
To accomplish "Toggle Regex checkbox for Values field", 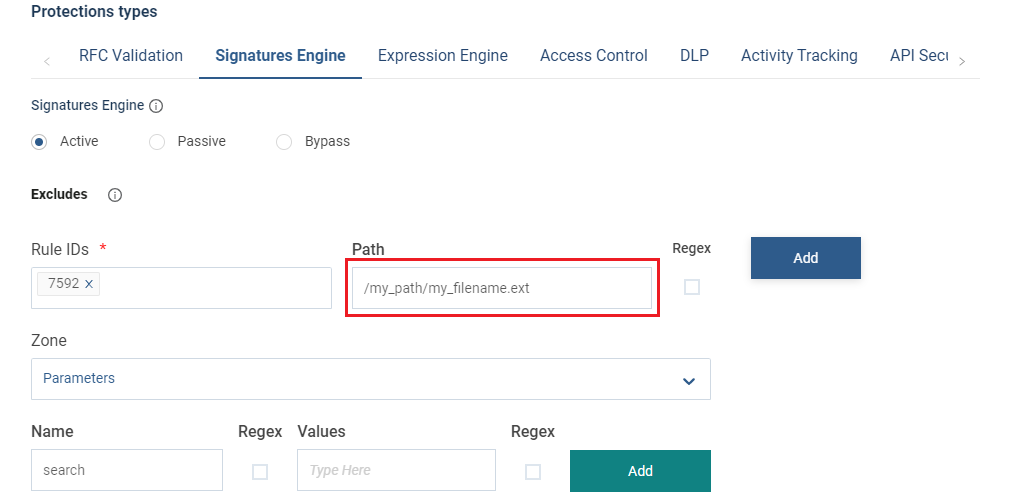I will click(x=533, y=471).
